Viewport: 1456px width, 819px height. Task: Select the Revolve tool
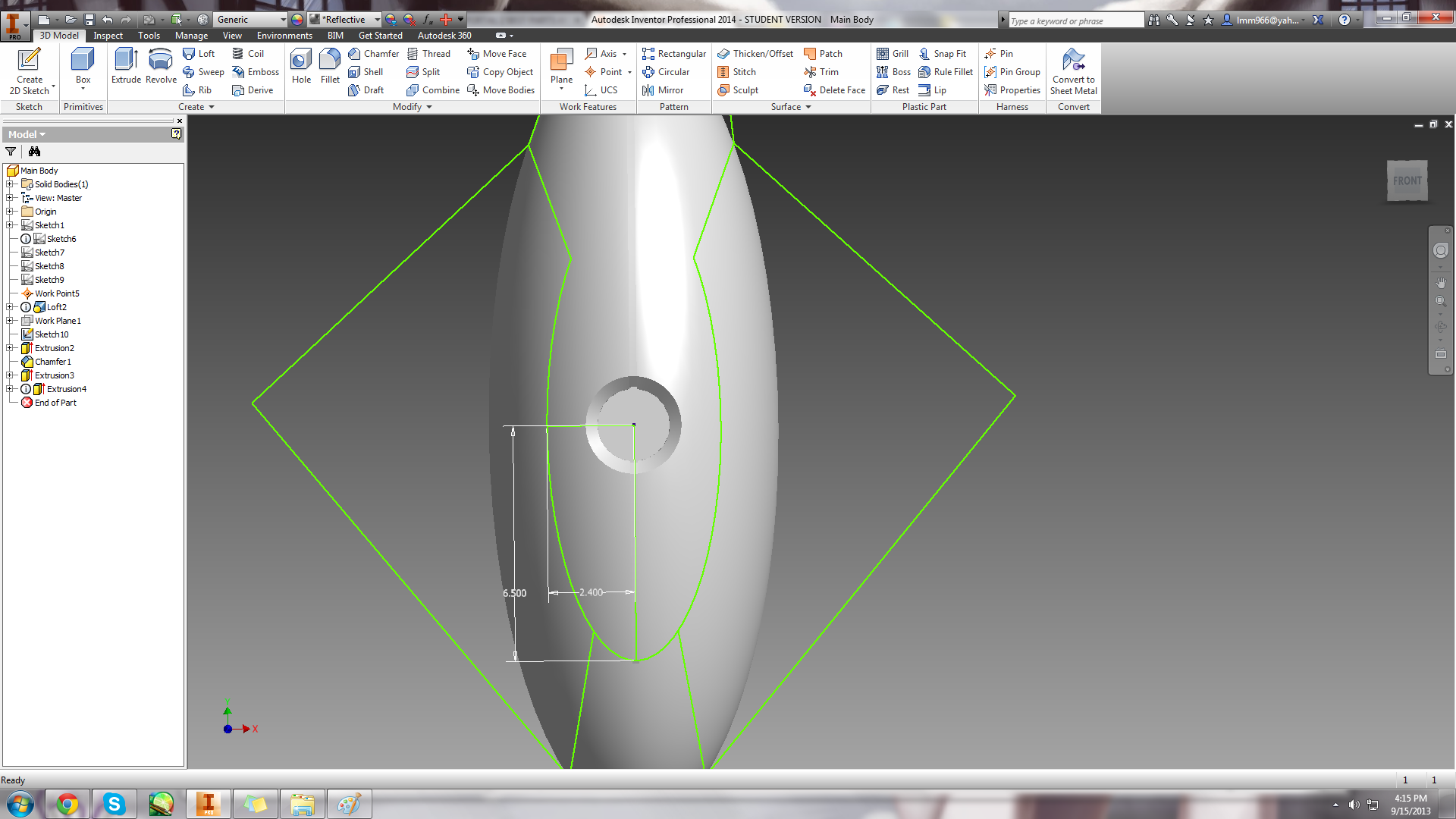click(x=161, y=65)
